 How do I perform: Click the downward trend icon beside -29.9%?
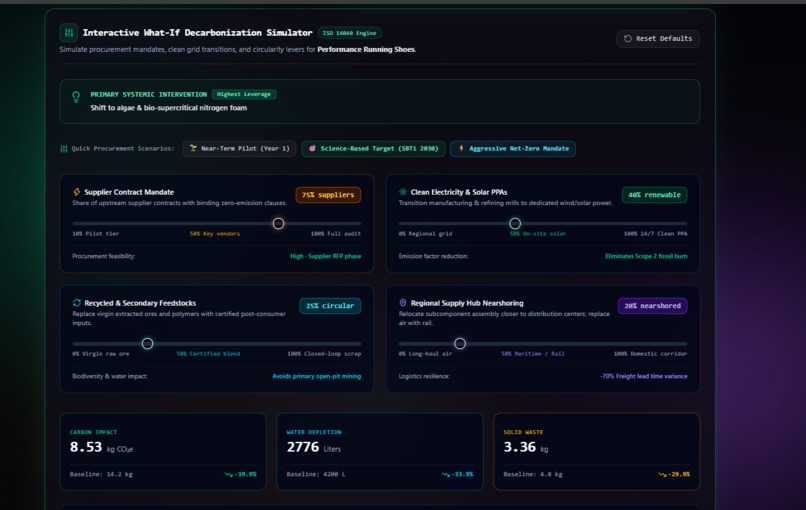pos(663,475)
